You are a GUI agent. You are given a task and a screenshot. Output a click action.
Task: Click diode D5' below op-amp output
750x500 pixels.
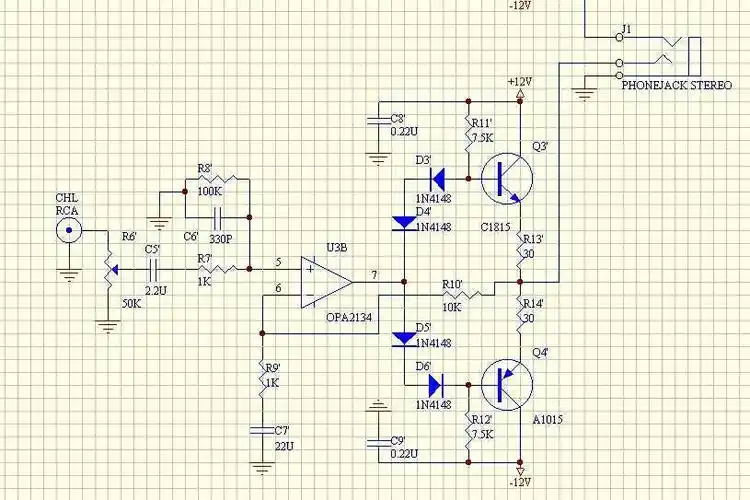pos(403,337)
